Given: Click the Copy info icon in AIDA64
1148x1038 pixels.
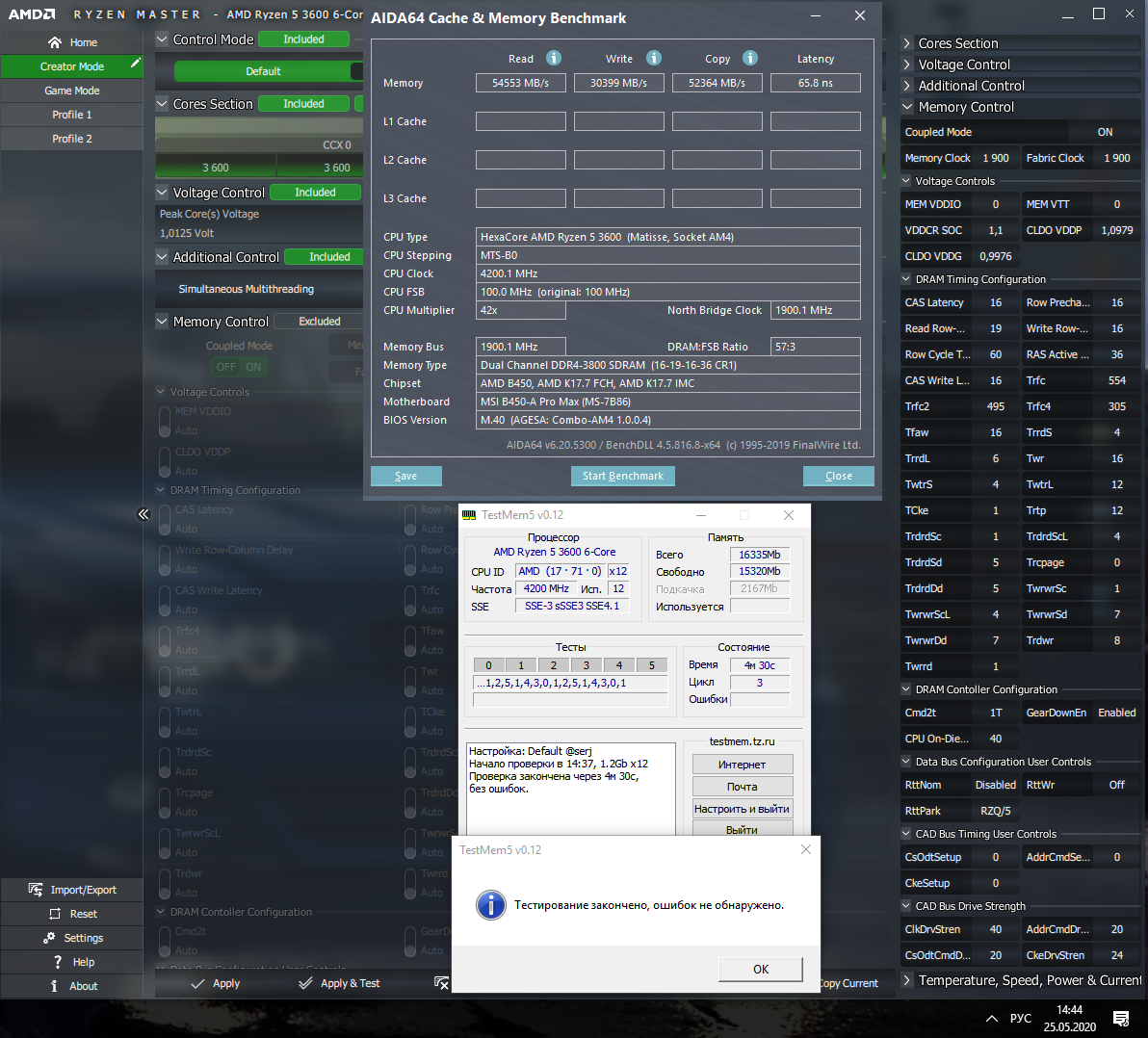Looking at the screenshot, I should point(749,58).
